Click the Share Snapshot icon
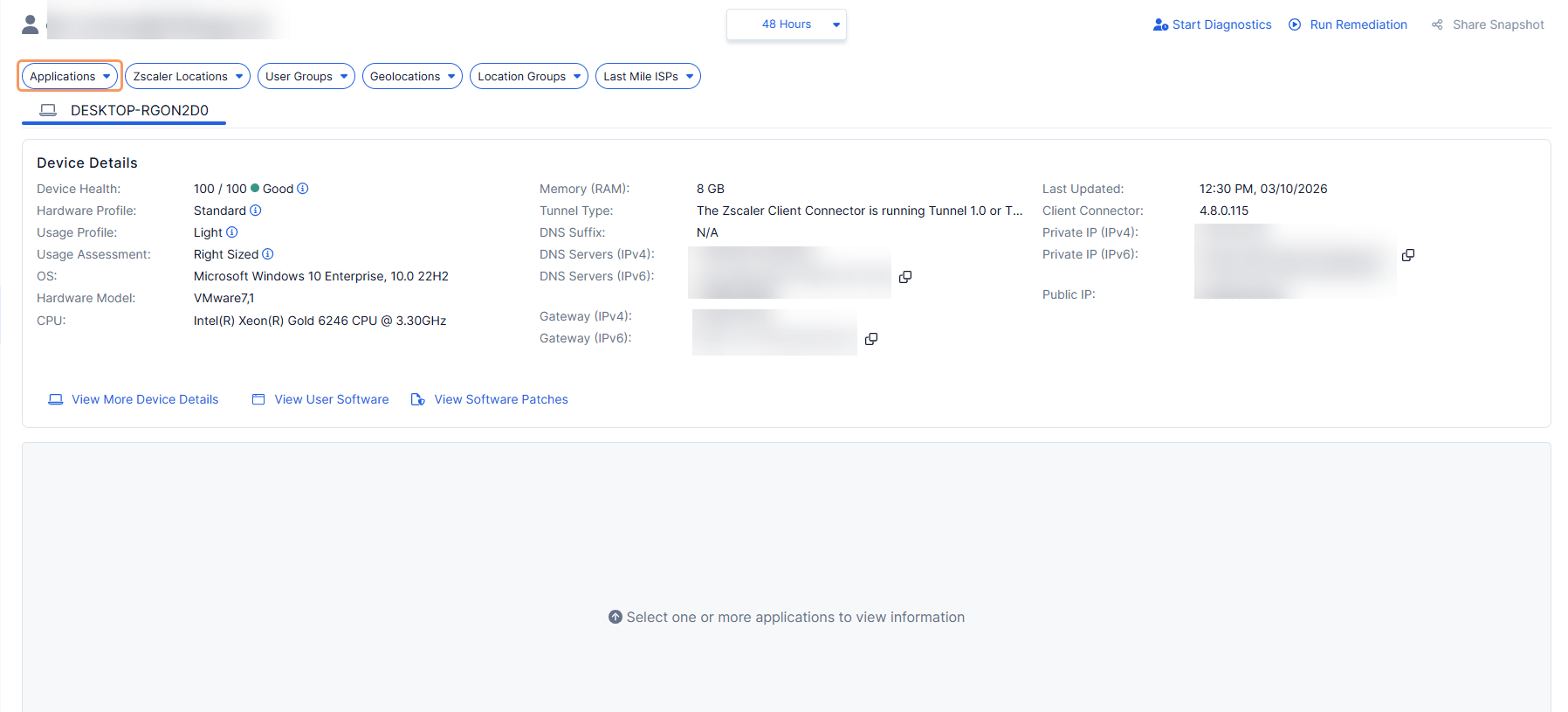 point(1437,24)
